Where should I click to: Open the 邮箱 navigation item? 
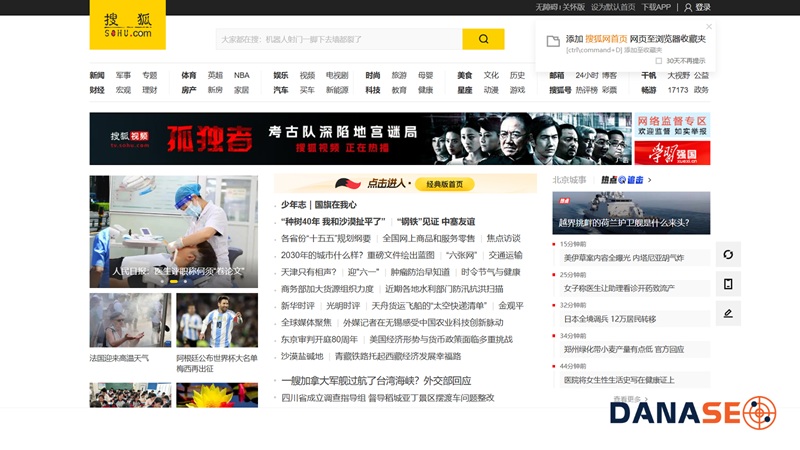[557, 75]
